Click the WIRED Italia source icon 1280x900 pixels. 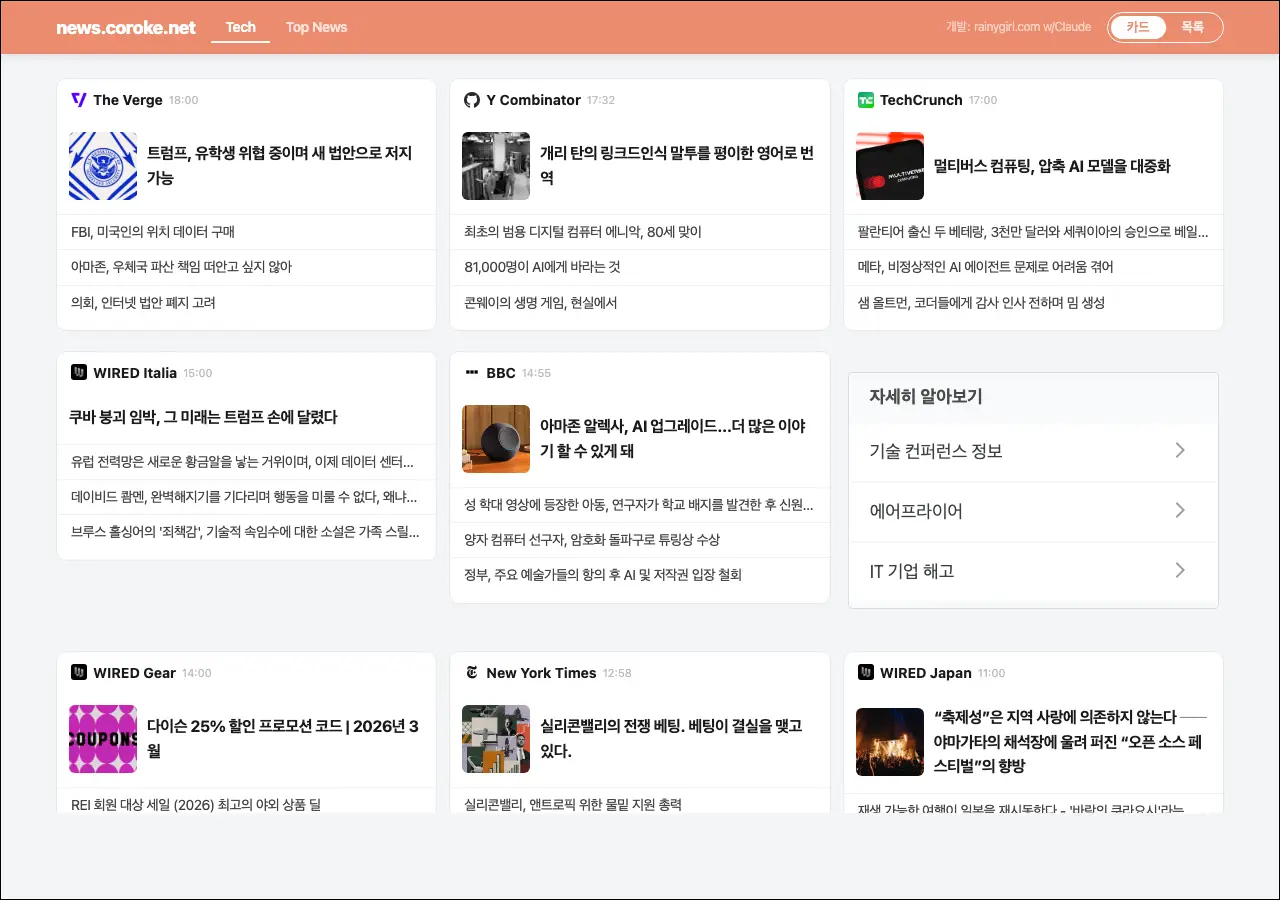coord(79,373)
